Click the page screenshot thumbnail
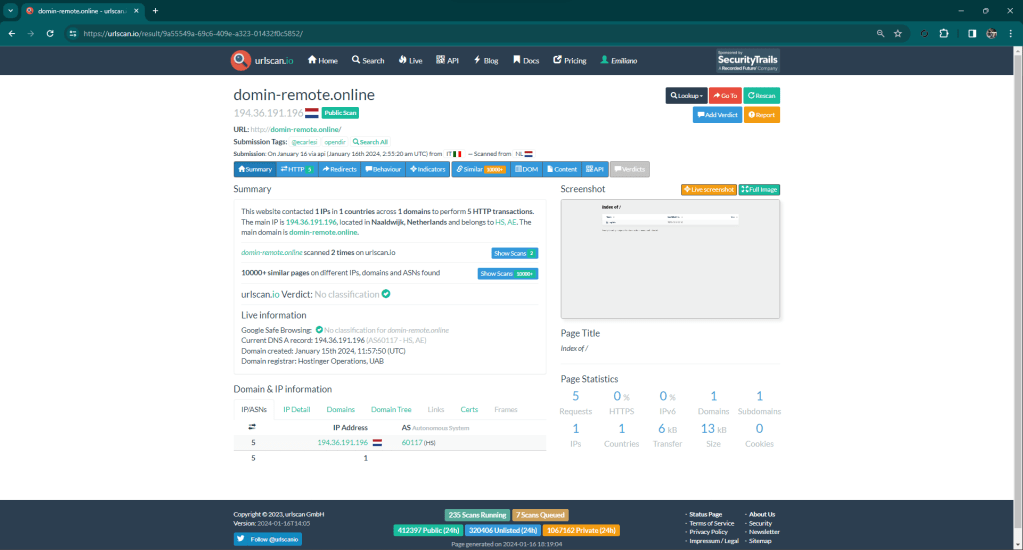The height and width of the screenshot is (550, 1023). pyautogui.click(x=670, y=259)
